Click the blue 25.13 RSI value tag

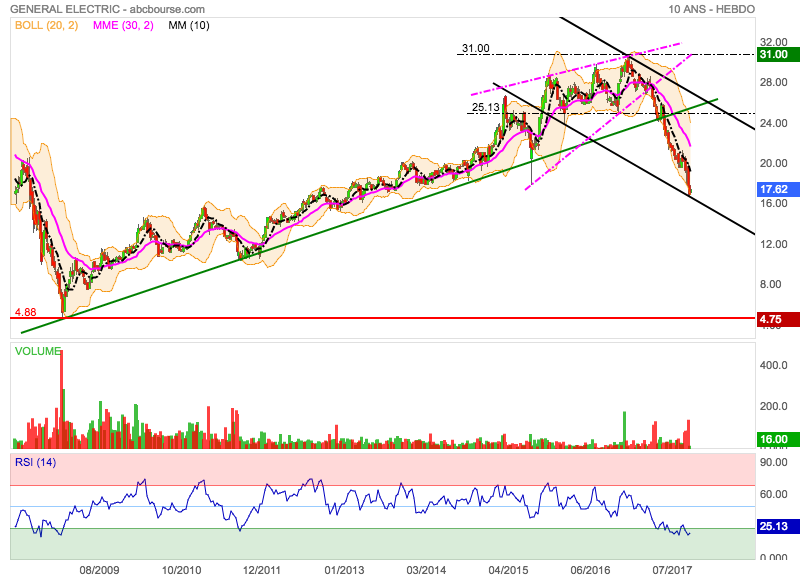click(778, 526)
